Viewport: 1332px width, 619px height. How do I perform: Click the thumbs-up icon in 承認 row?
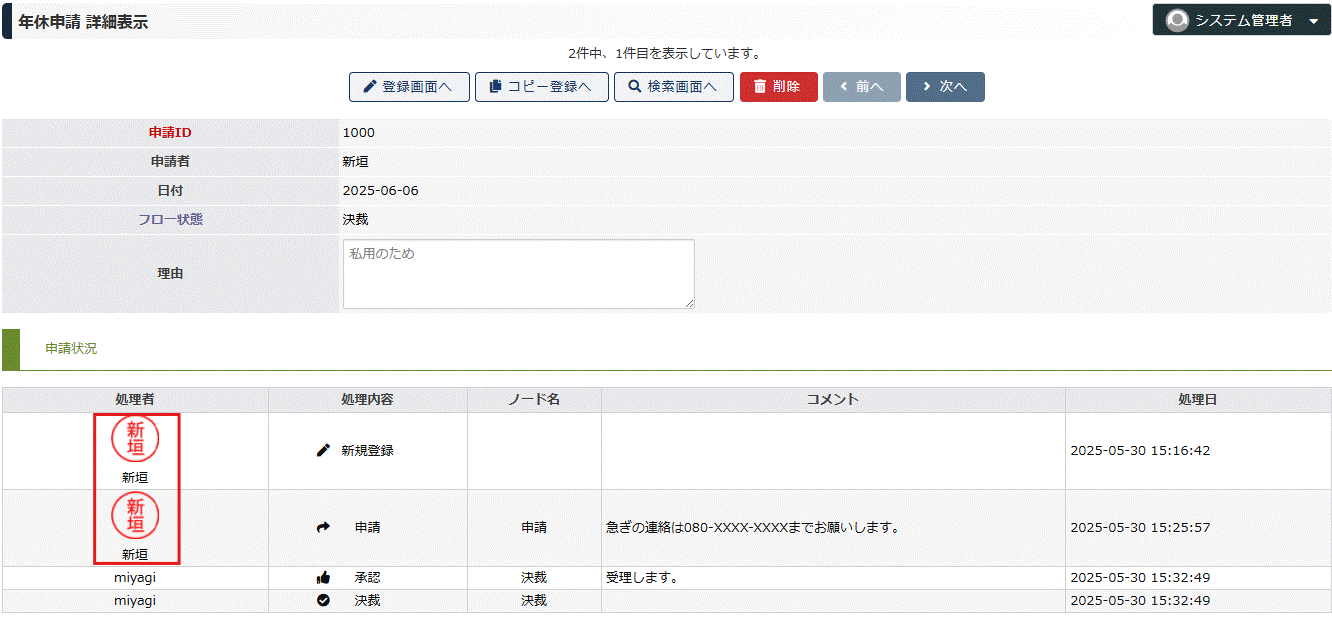323,578
